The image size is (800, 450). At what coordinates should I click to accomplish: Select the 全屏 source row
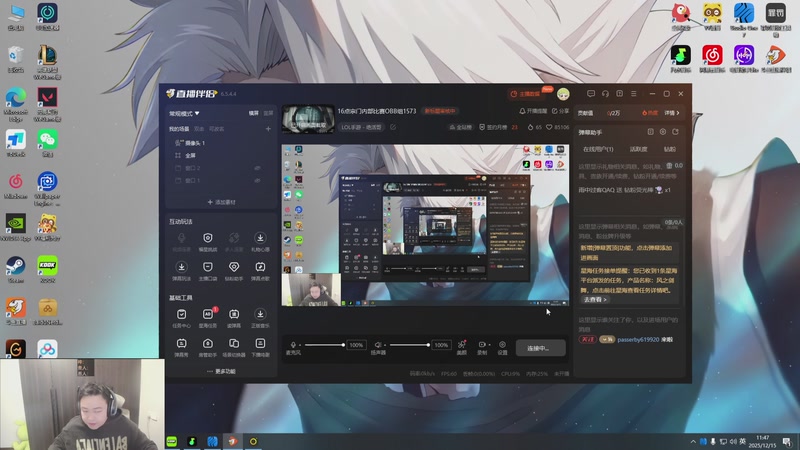pos(221,155)
